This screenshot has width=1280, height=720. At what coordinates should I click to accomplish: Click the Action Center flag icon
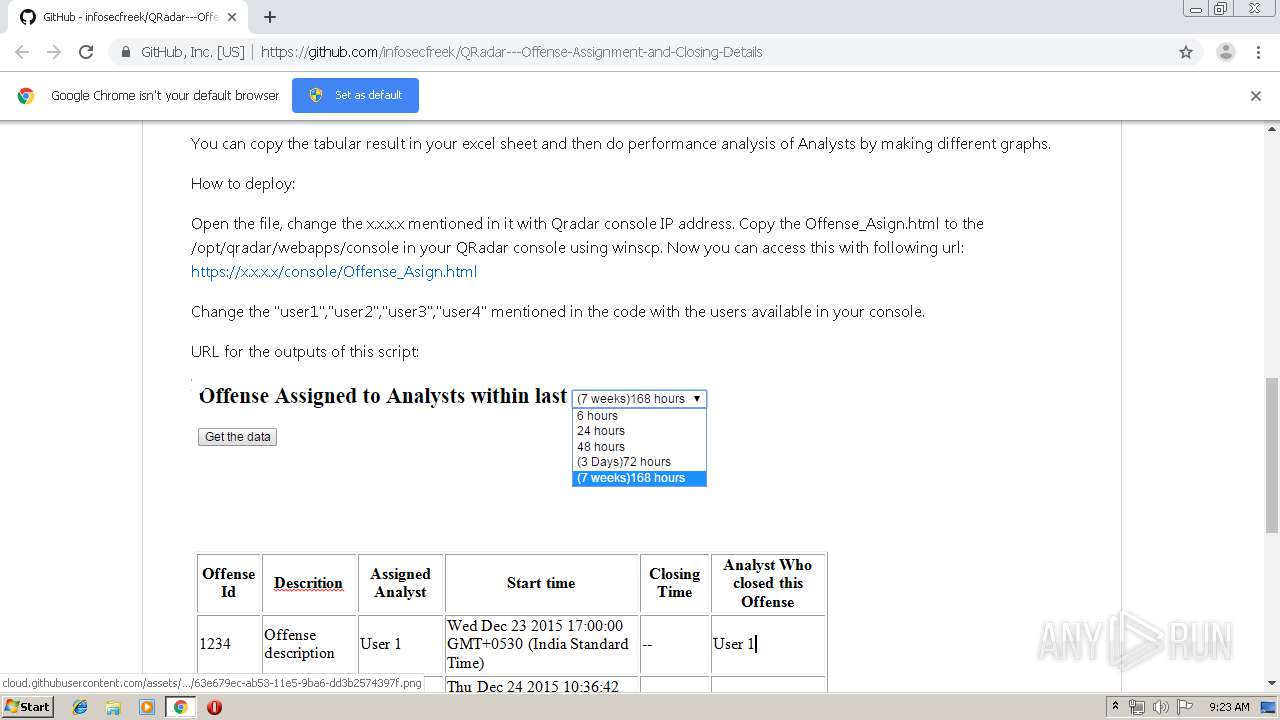1184,707
